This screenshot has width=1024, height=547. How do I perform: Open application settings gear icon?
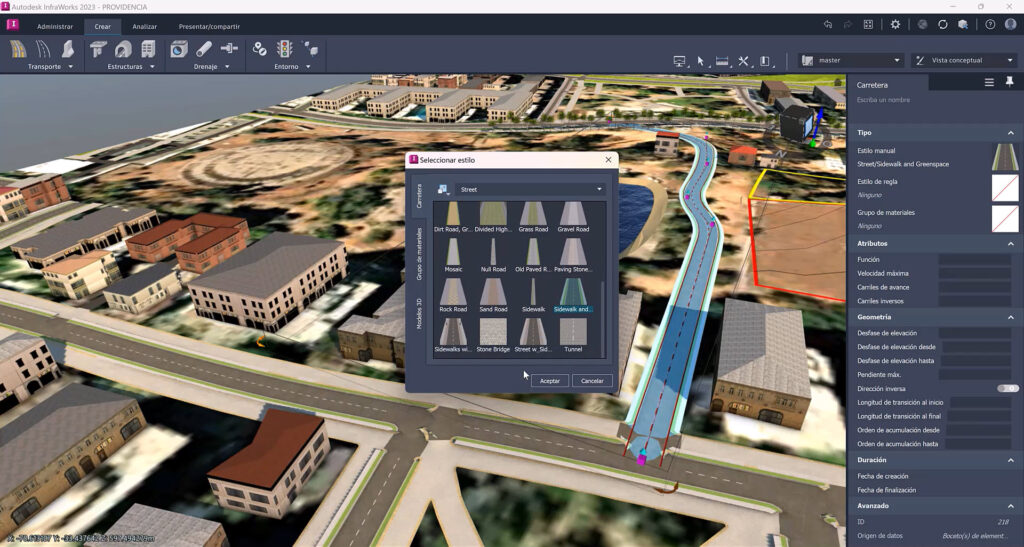pos(895,24)
